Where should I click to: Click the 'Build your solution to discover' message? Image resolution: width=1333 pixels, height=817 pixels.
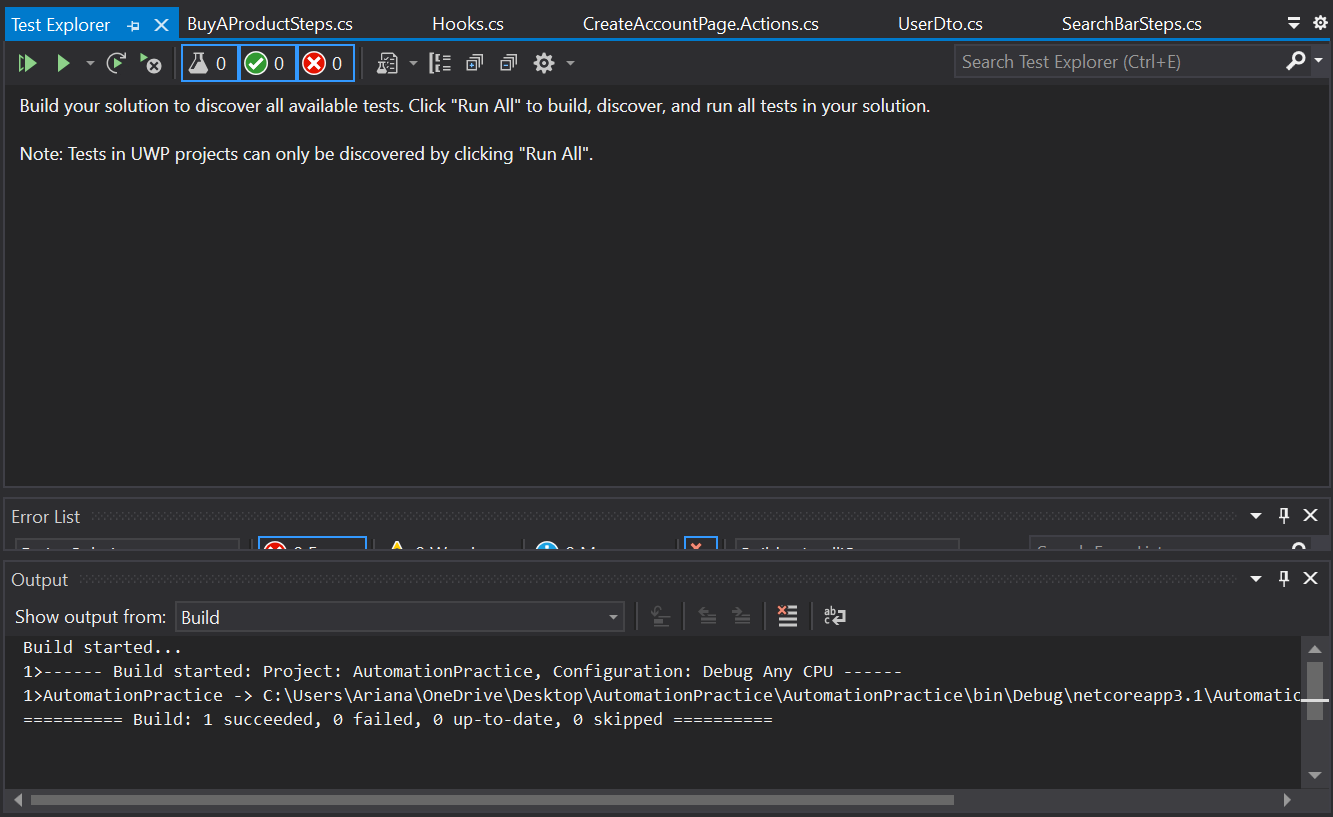tap(475, 106)
